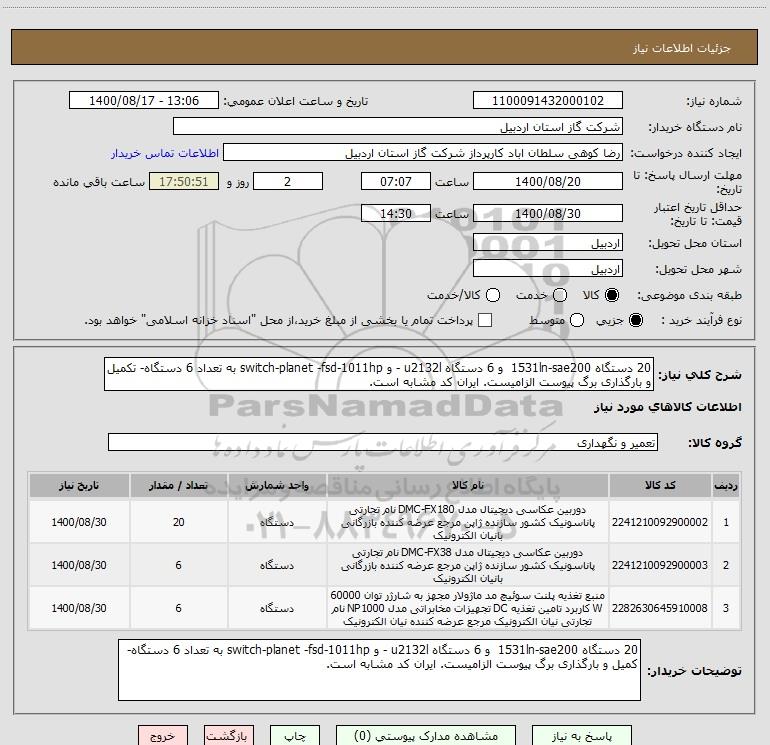
Task: Click the need date in row 3
Action: tap(79, 607)
